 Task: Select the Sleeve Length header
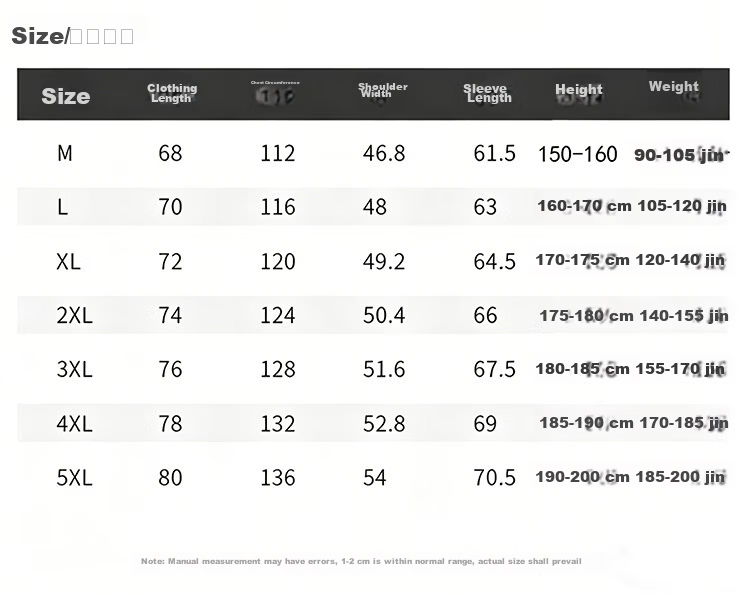(487, 93)
